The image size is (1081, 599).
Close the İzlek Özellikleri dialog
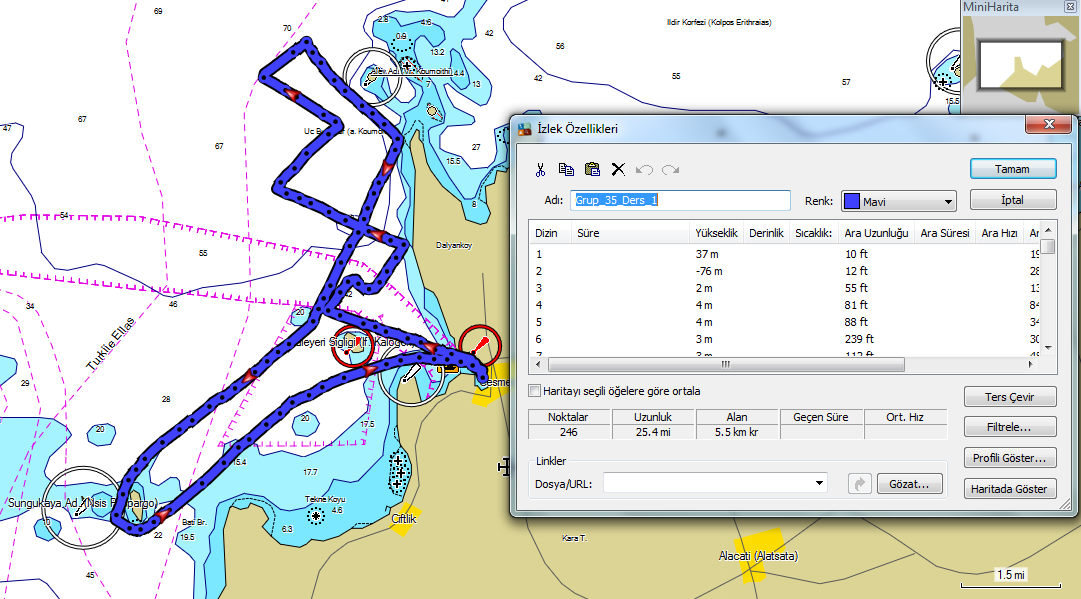(1049, 124)
